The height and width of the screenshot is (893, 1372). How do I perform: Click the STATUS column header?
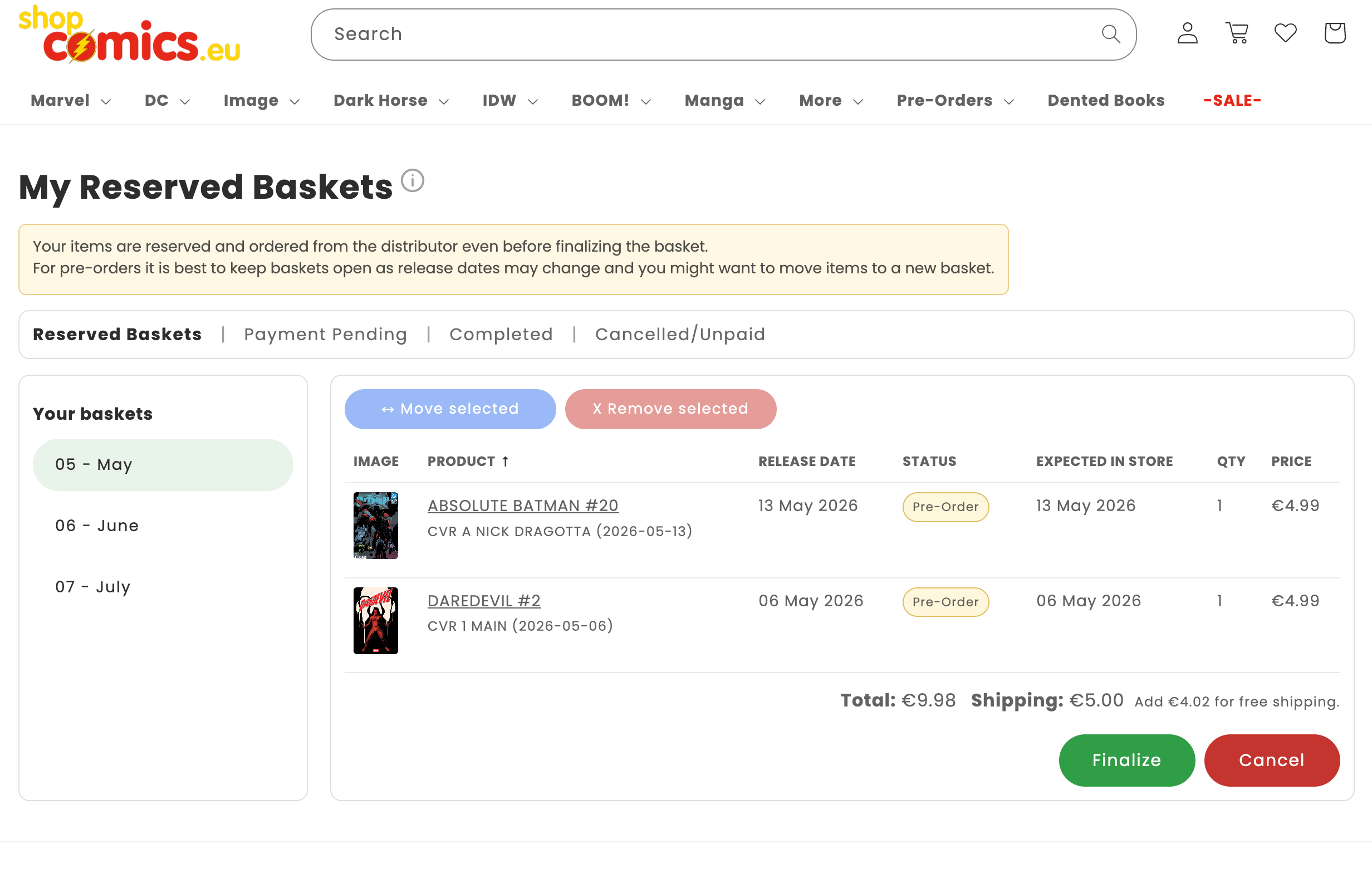(929, 461)
